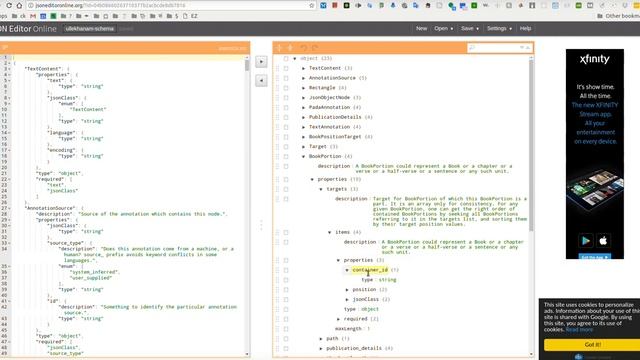Open the browser home page
This screenshot has height=360, width=640.
click(x=19, y=6)
